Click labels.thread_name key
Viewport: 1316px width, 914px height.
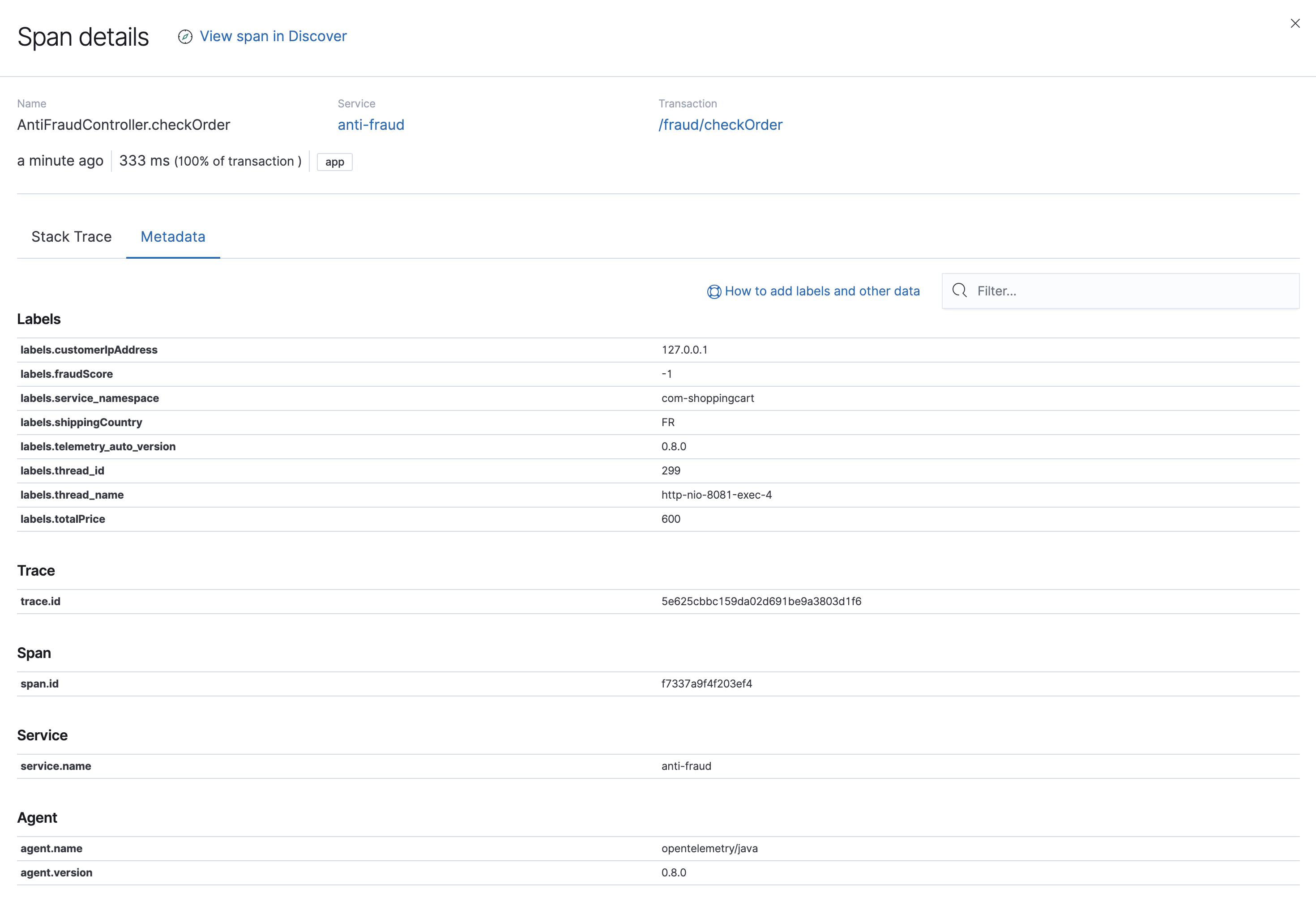pyautogui.click(x=72, y=495)
